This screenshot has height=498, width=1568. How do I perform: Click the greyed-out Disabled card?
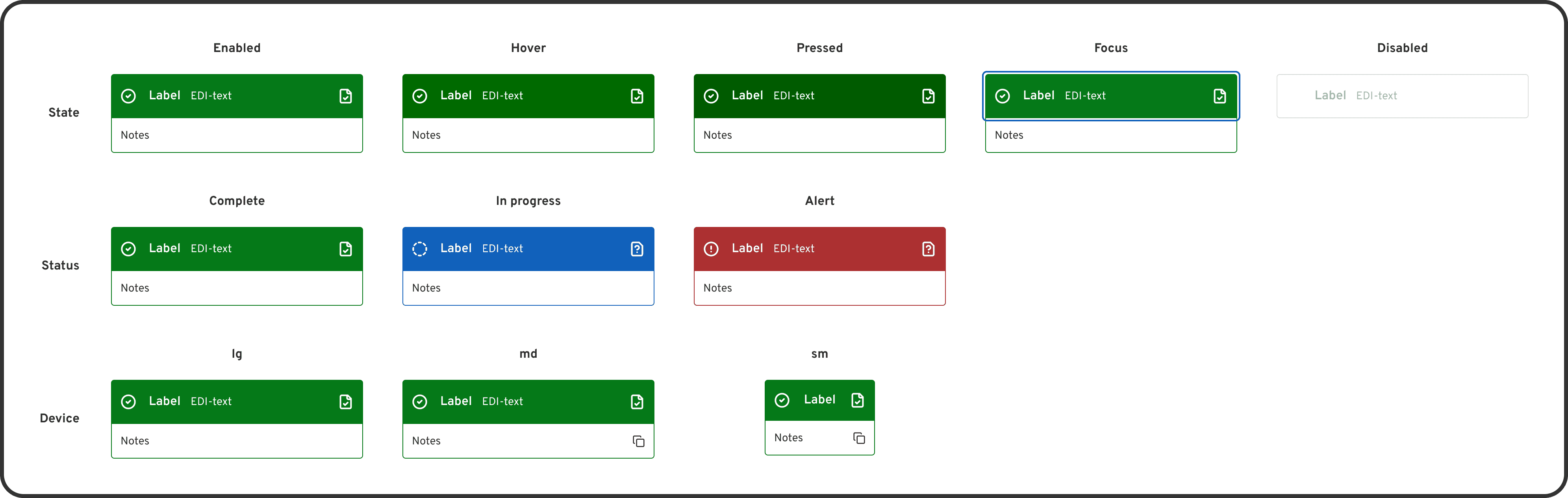point(1402,96)
